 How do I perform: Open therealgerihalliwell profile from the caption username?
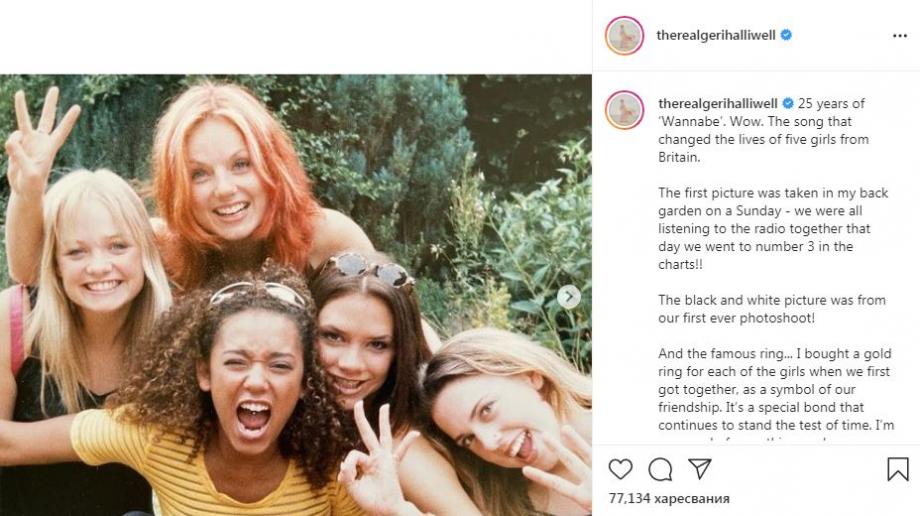click(x=718, y=103)
